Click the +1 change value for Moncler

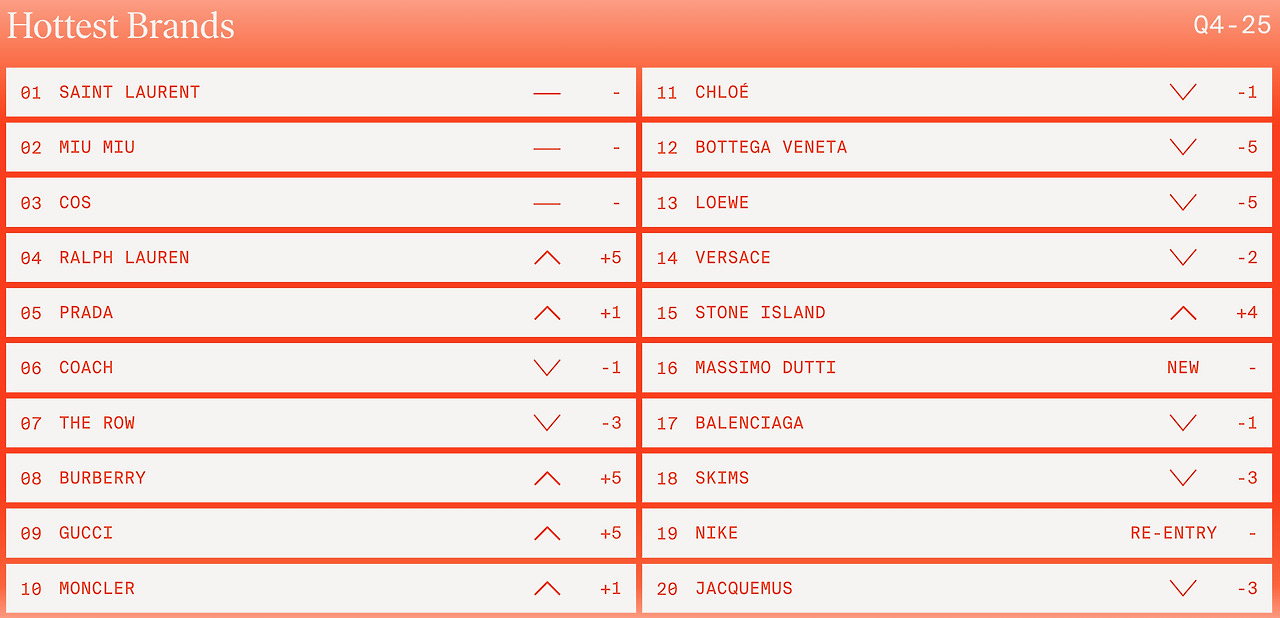(x=610, y=588)
